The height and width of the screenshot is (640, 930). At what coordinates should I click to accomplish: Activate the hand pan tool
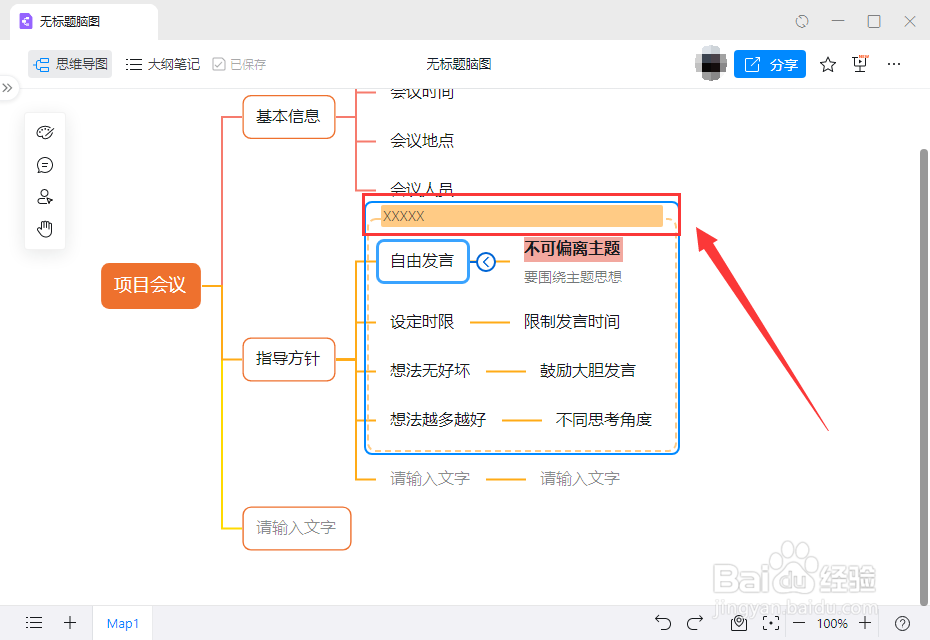(x=44, y=228)
